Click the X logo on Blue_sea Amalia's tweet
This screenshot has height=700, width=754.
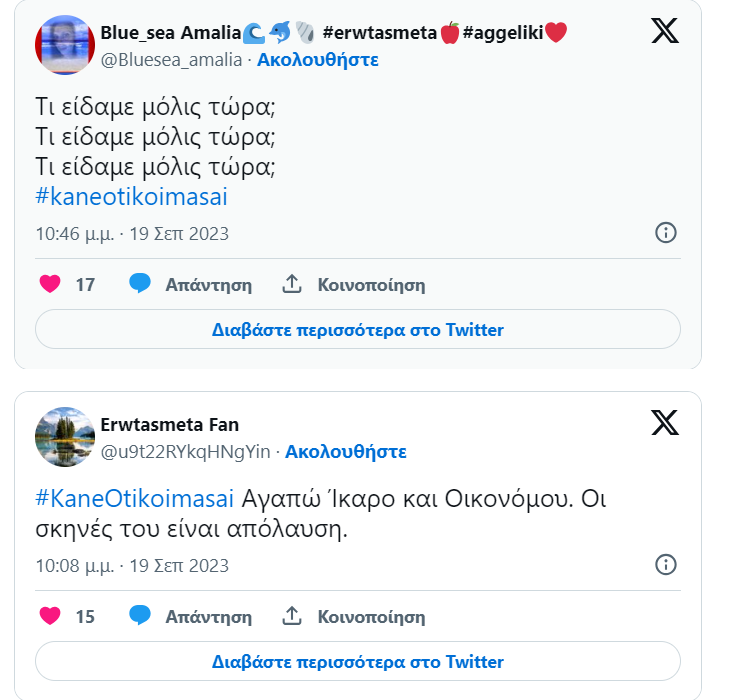pyautogui.click(x=665, y=31)
